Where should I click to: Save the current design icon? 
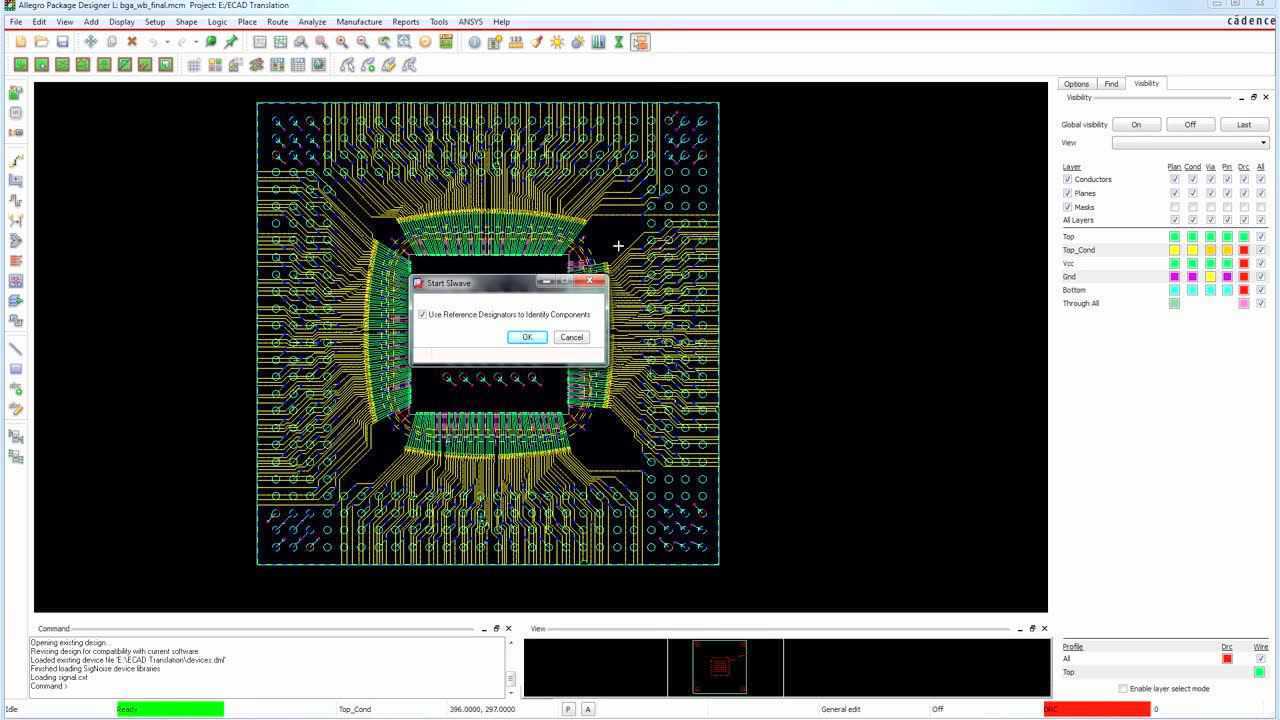click(x=63, y=42)
